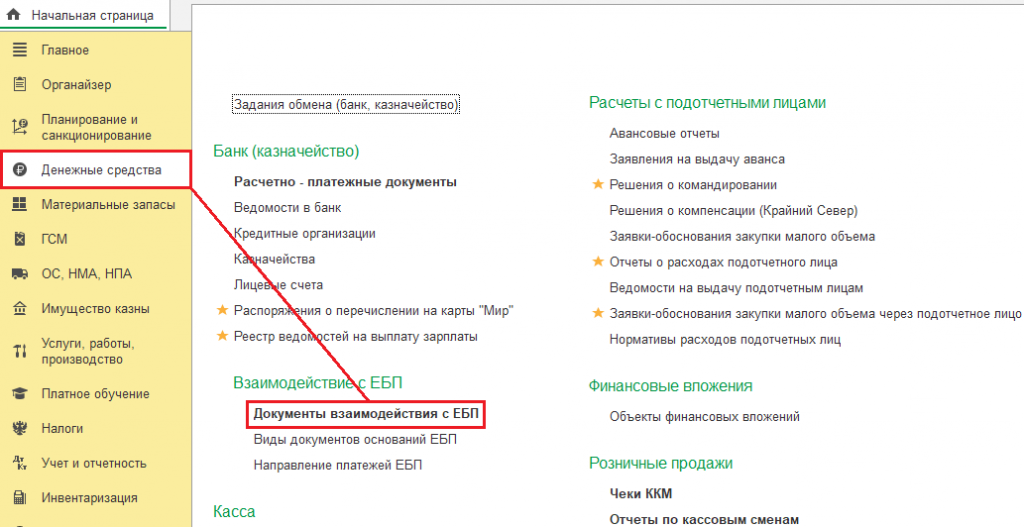Open Кредитные организации list

(x=305, y=233)
